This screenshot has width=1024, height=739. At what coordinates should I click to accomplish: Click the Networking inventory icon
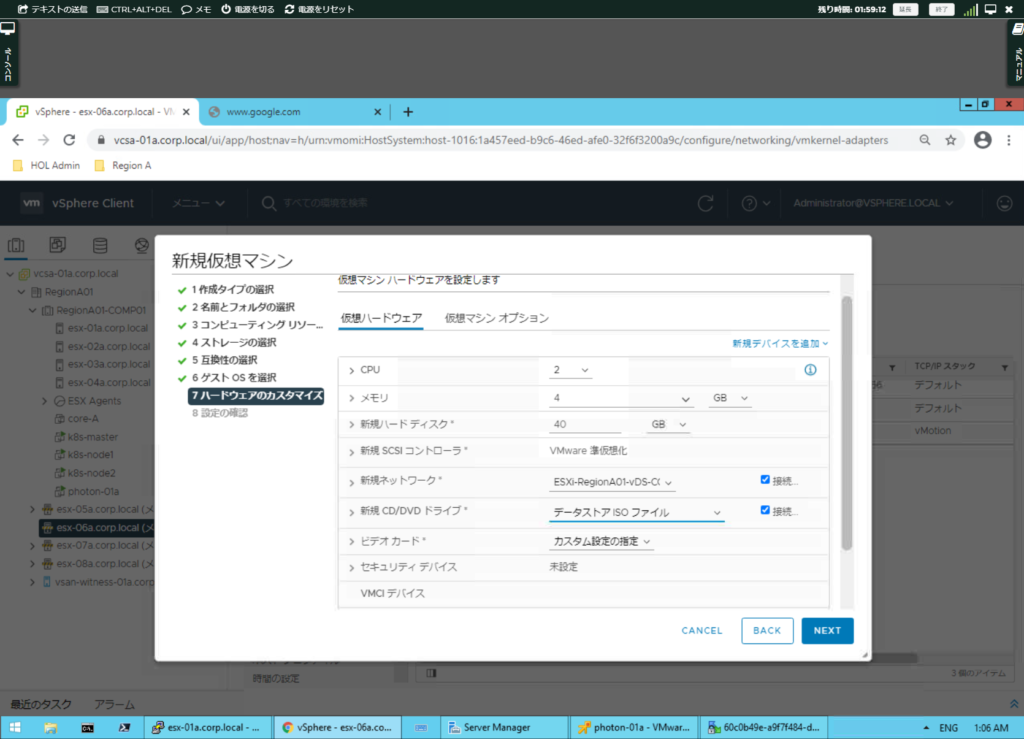tap(141, 244)
